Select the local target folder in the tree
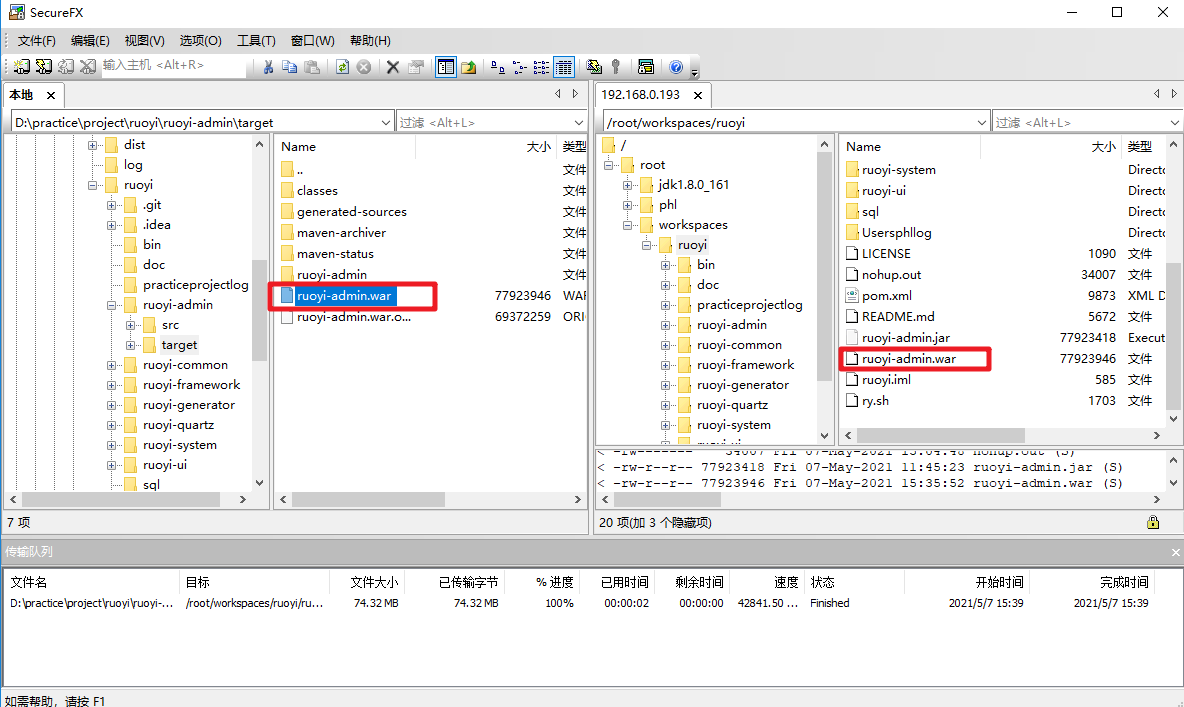The height and width of the screenshot is (707, 1184). 179,345
